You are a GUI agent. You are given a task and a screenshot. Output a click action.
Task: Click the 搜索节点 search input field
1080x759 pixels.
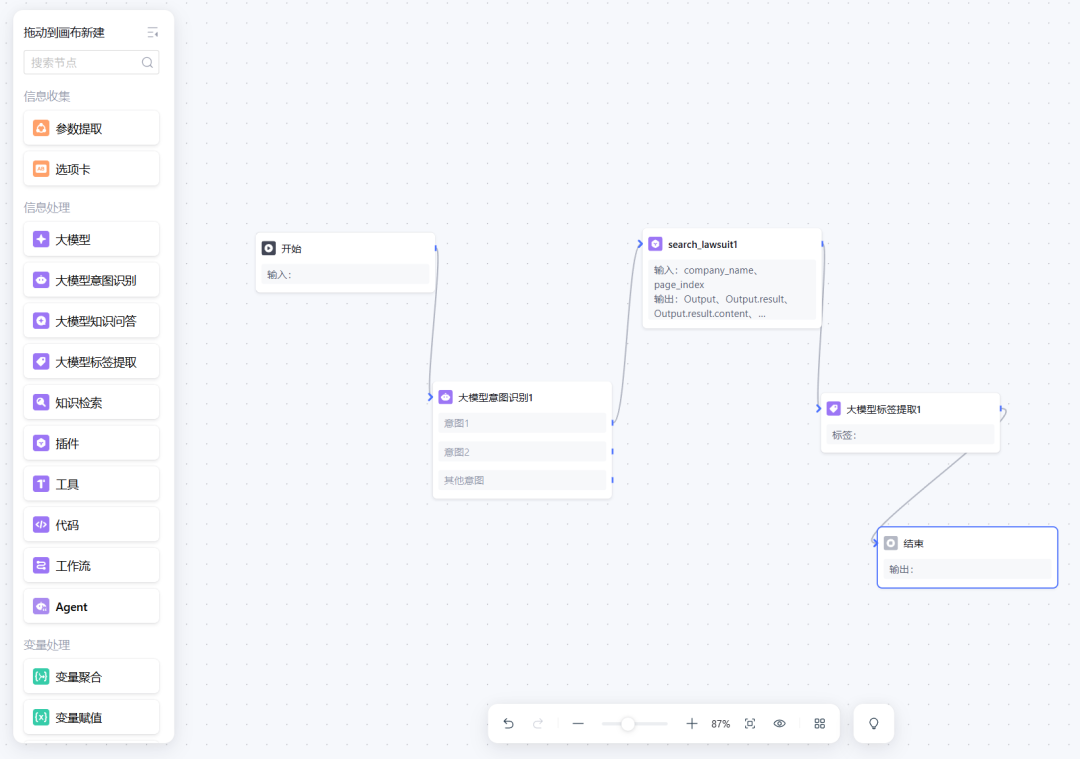point(91,62)
